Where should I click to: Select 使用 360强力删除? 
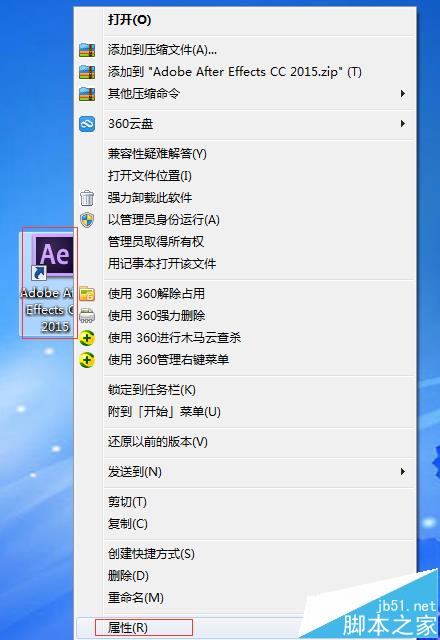[245, 316]
